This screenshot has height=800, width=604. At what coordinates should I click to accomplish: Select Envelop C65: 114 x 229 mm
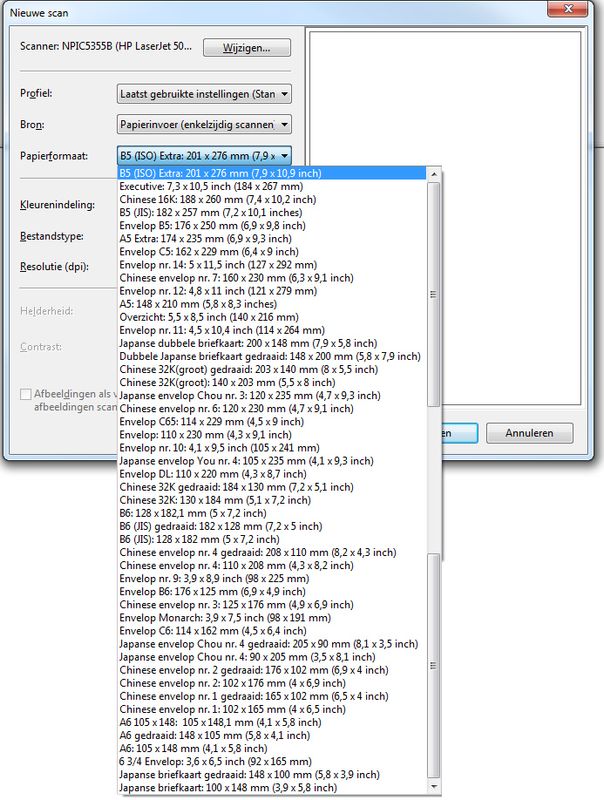pyautogui.click(x=272, y=421)
